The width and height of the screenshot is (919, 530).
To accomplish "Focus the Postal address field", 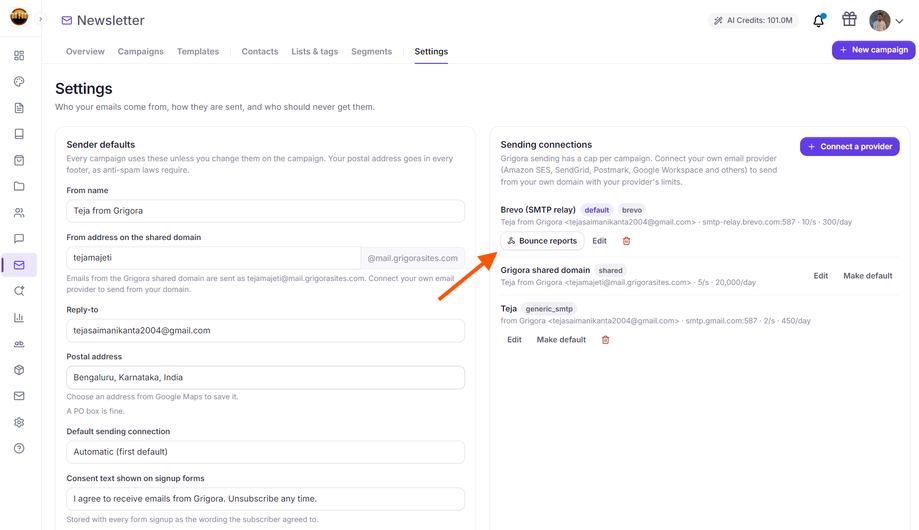I will point(266,378).
